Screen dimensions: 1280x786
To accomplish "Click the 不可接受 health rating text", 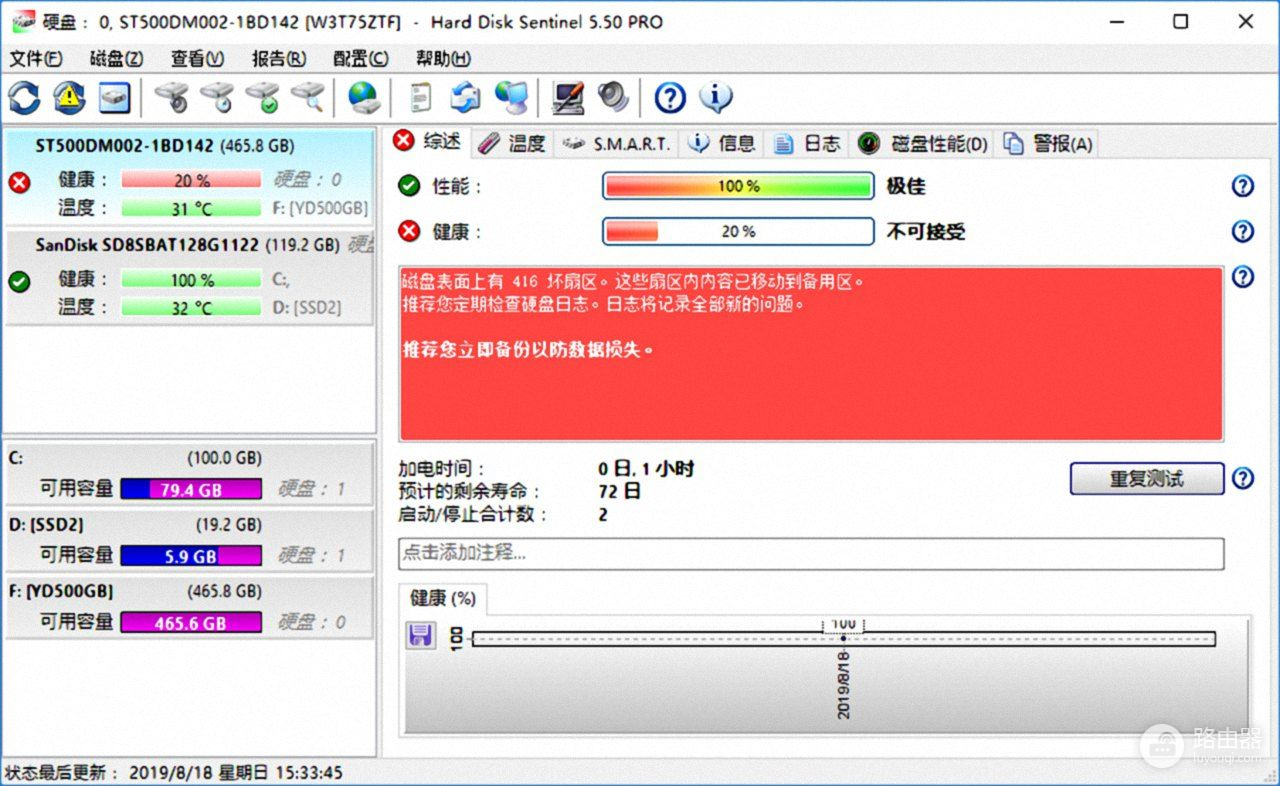I will [x=926, y=232].
